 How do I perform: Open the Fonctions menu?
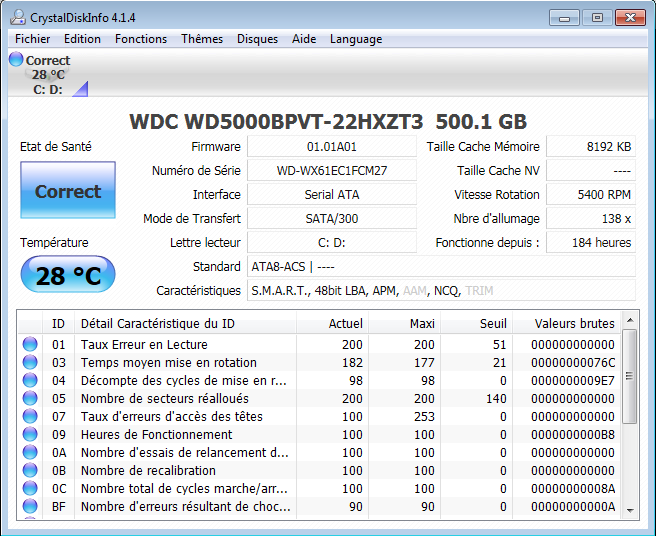(141, 39)
